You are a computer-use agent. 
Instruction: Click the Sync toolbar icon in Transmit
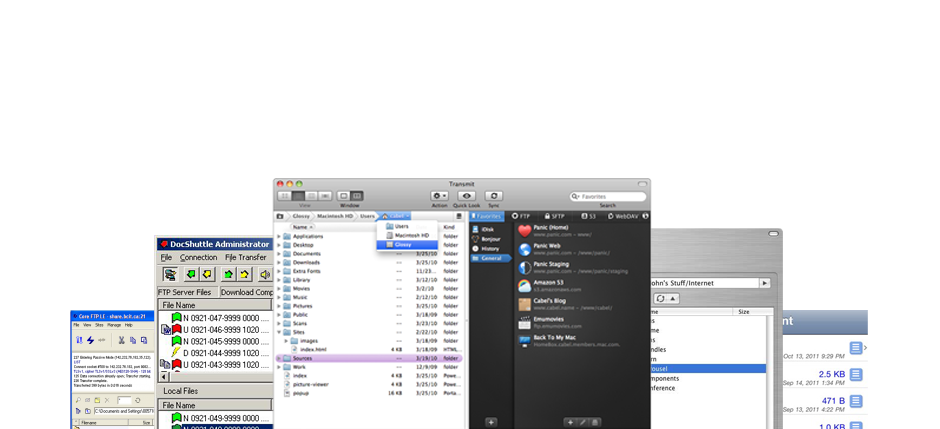coord(493,196)
